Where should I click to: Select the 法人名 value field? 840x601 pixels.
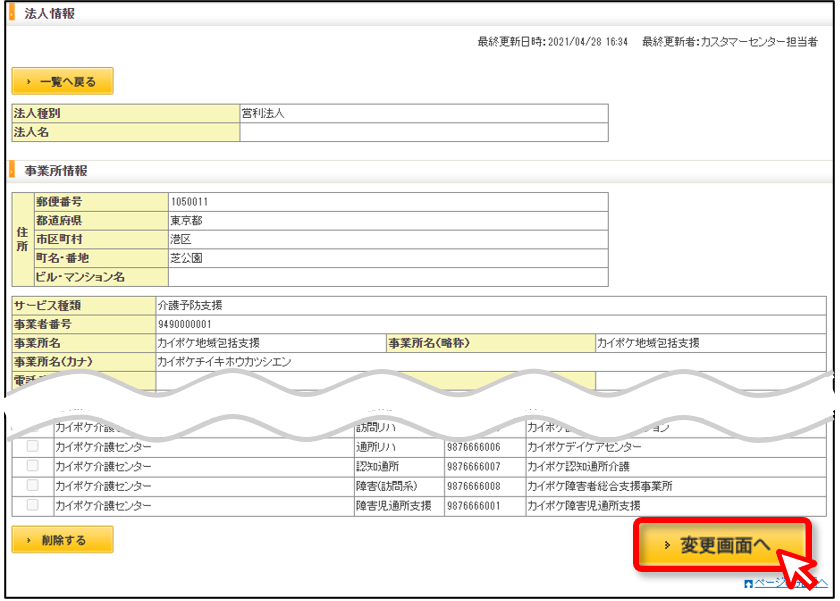coord(424,132)
